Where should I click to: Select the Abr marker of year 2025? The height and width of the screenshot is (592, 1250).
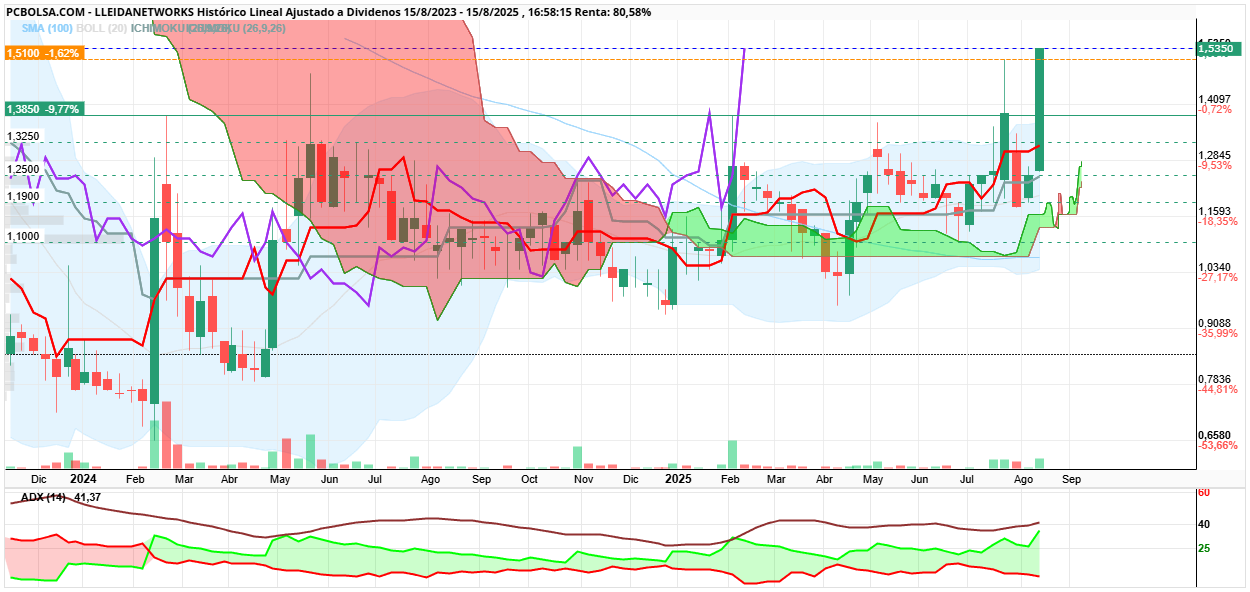coord(825,480)
